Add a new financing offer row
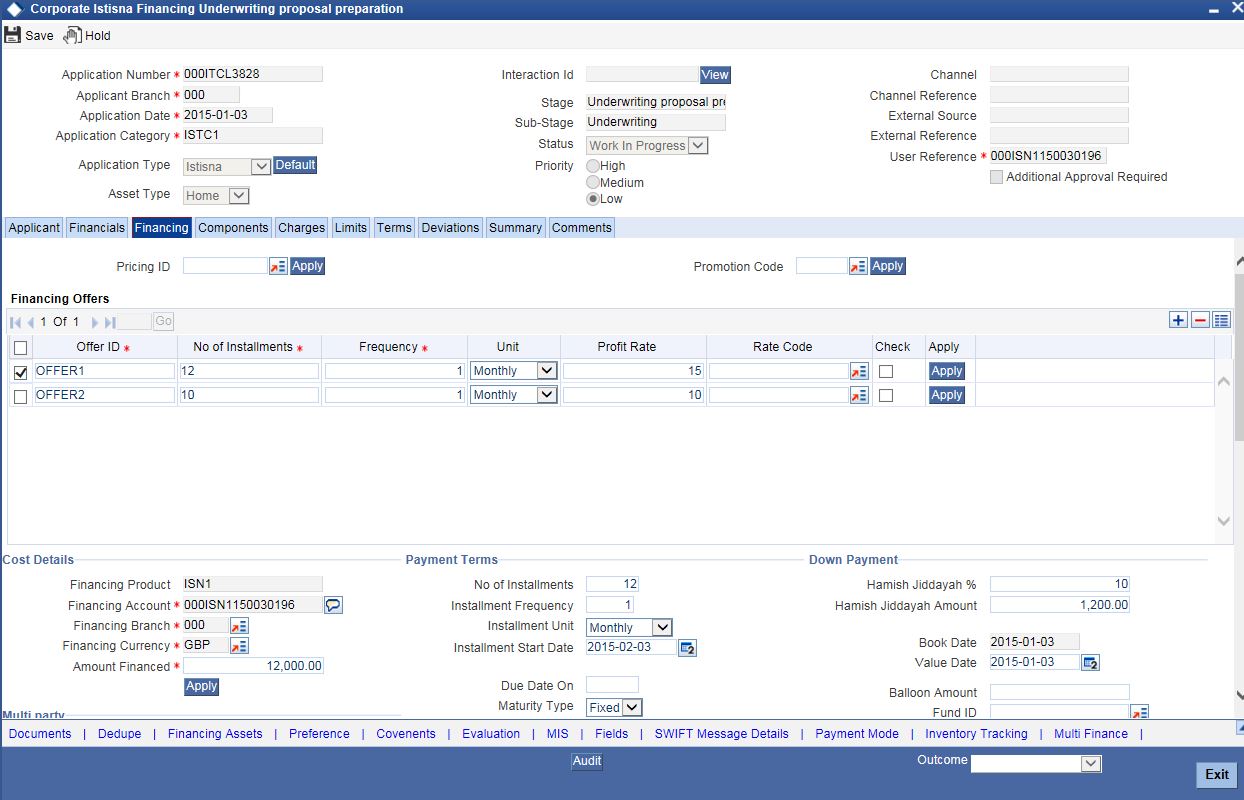 [1177, 319]
